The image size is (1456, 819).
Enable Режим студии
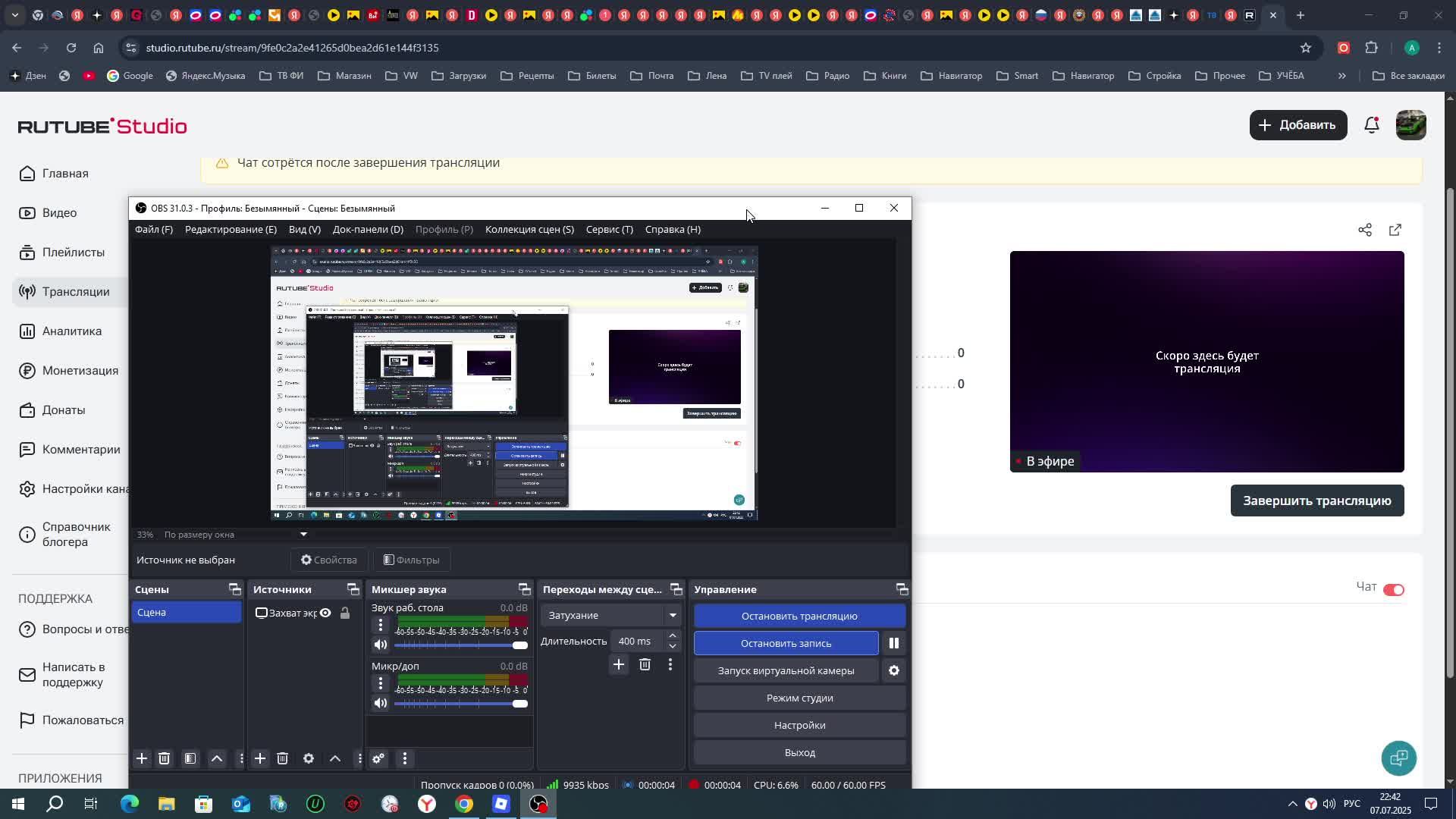[799, 698]
